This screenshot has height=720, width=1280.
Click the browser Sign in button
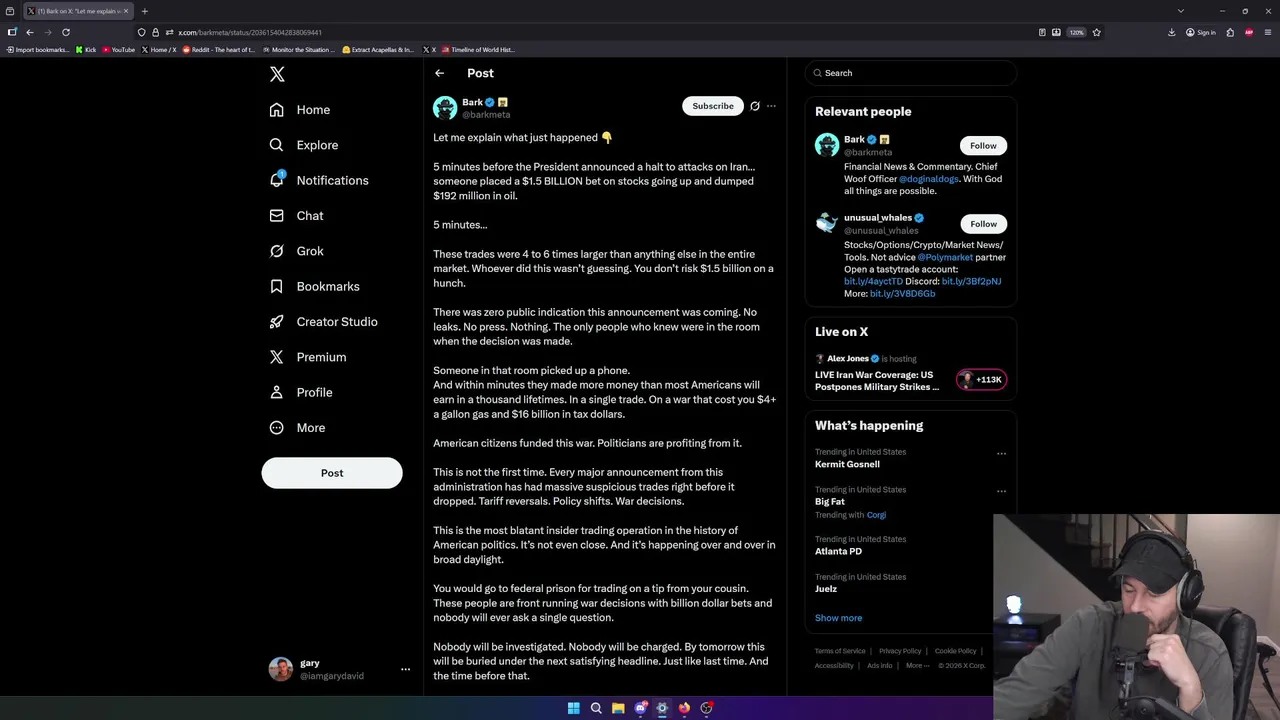coord(1200,32)
